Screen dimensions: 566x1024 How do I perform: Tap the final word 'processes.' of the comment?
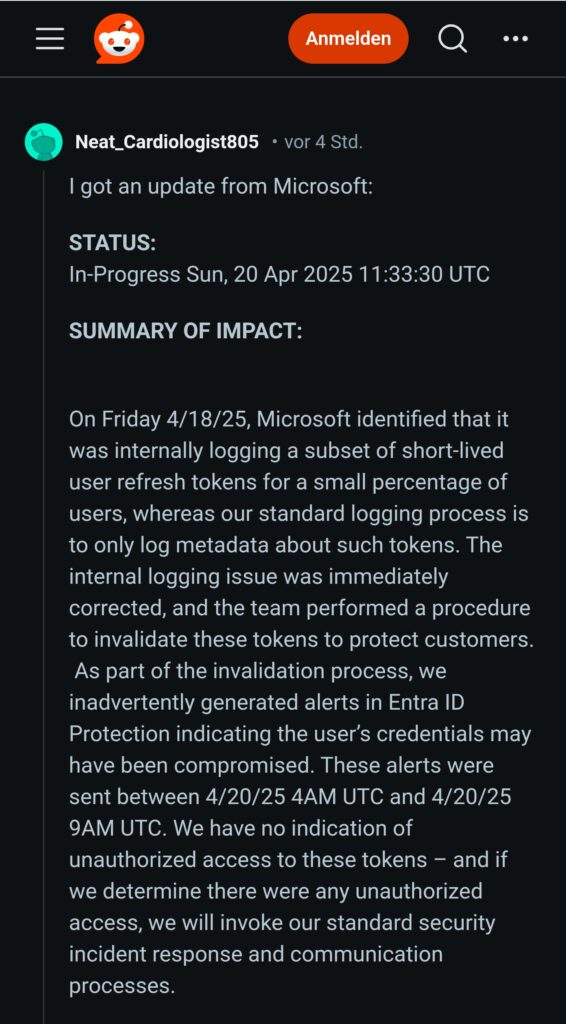pos(122,986)
